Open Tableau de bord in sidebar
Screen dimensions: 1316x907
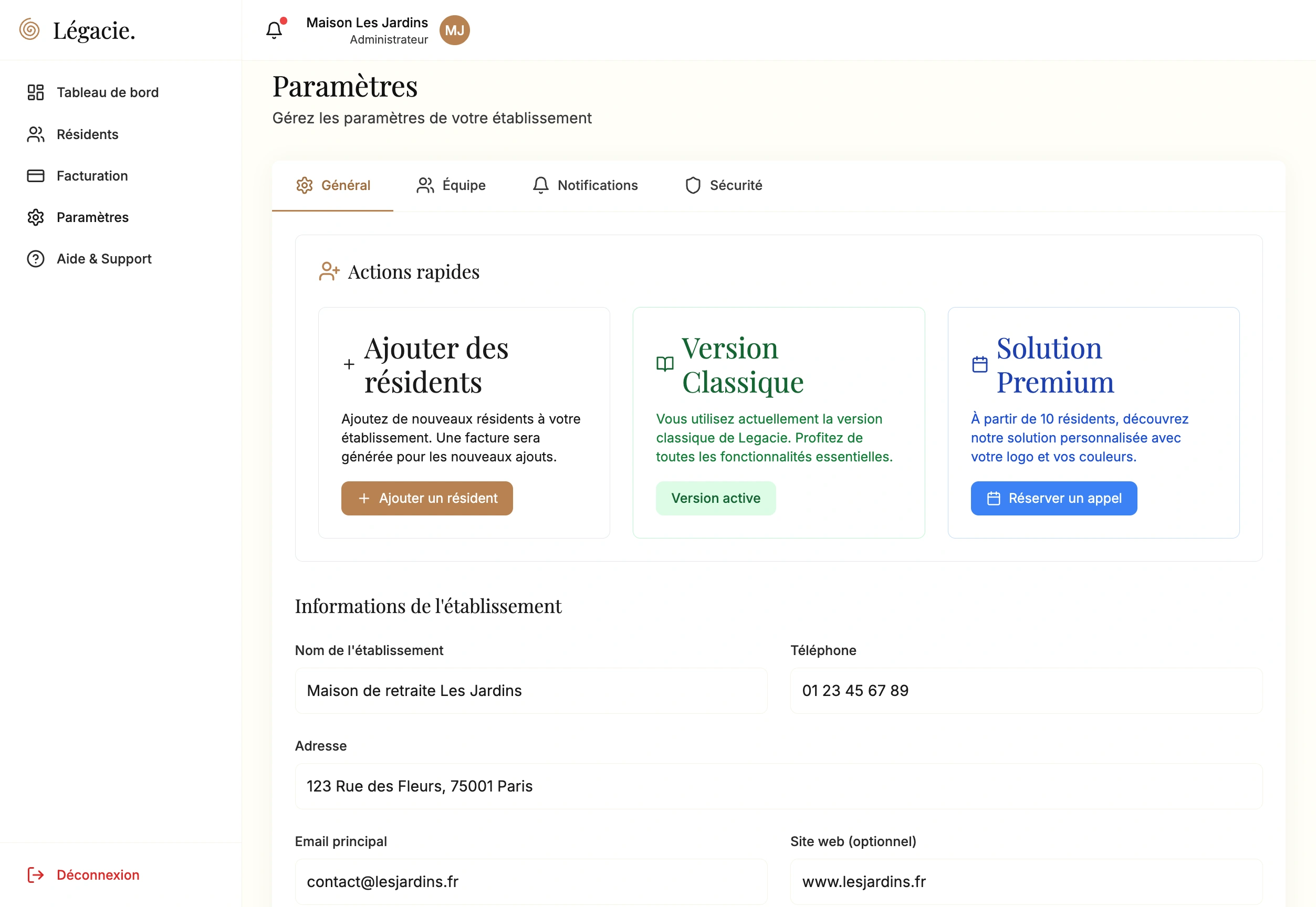(x=107, y=92)
